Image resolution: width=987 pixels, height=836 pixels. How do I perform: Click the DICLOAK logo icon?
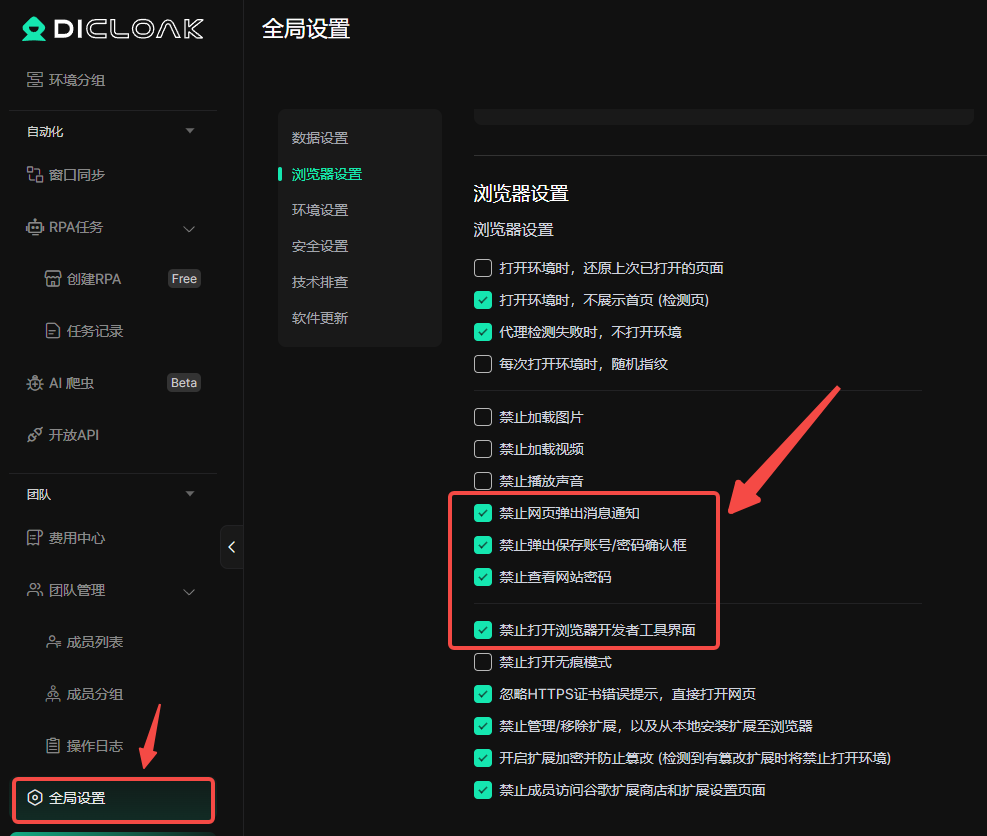click(x=34, y=29)
